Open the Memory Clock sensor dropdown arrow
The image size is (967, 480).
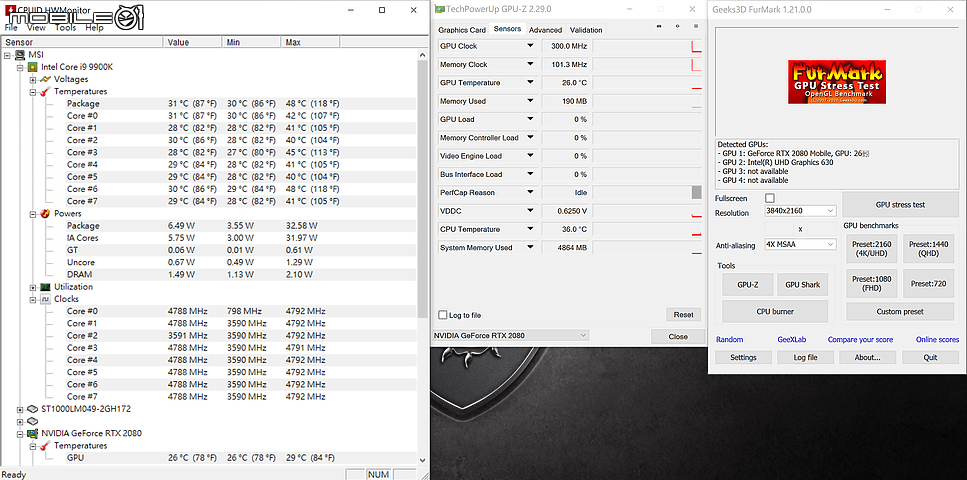coord(530,64)
